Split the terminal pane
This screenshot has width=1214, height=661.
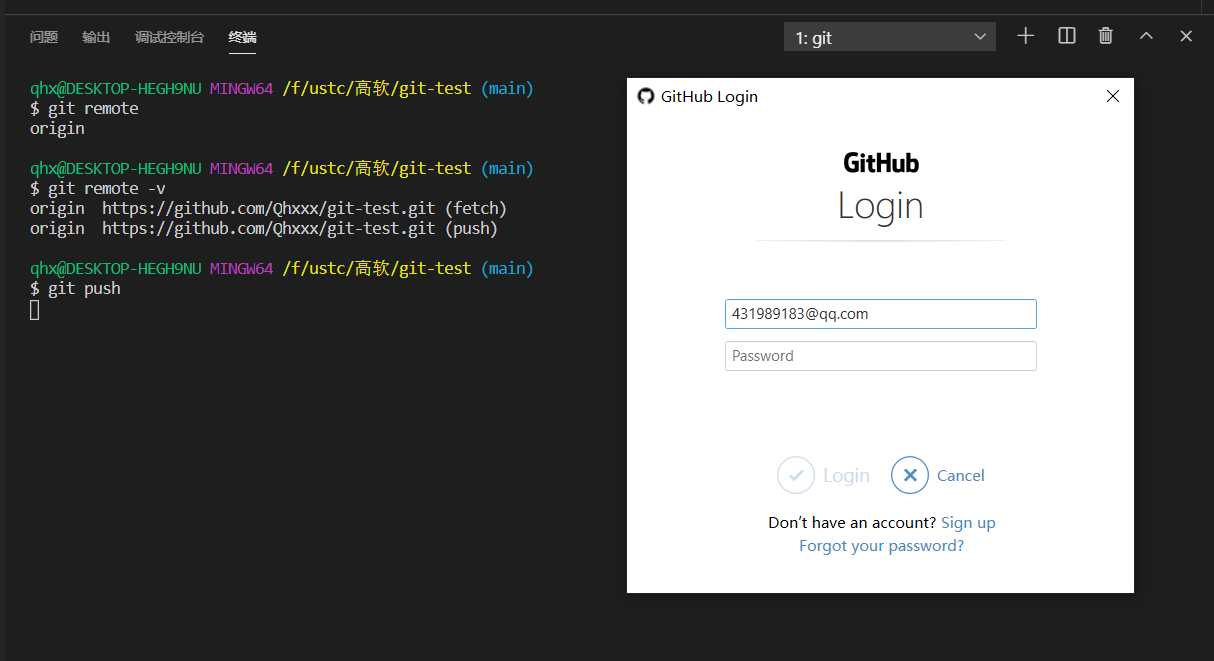coord(1067,36)
